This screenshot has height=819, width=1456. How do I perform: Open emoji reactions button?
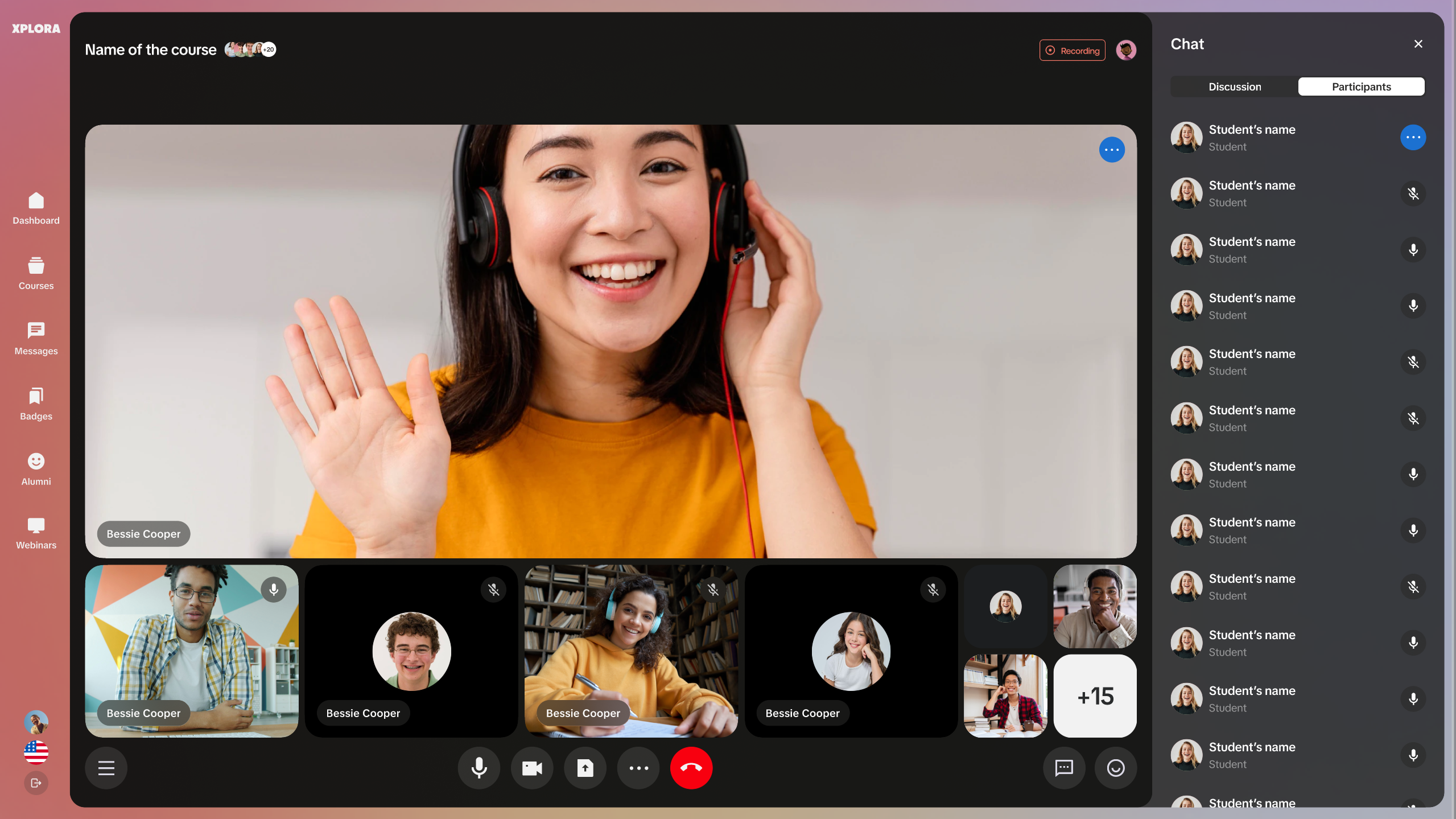[1116, 768]
